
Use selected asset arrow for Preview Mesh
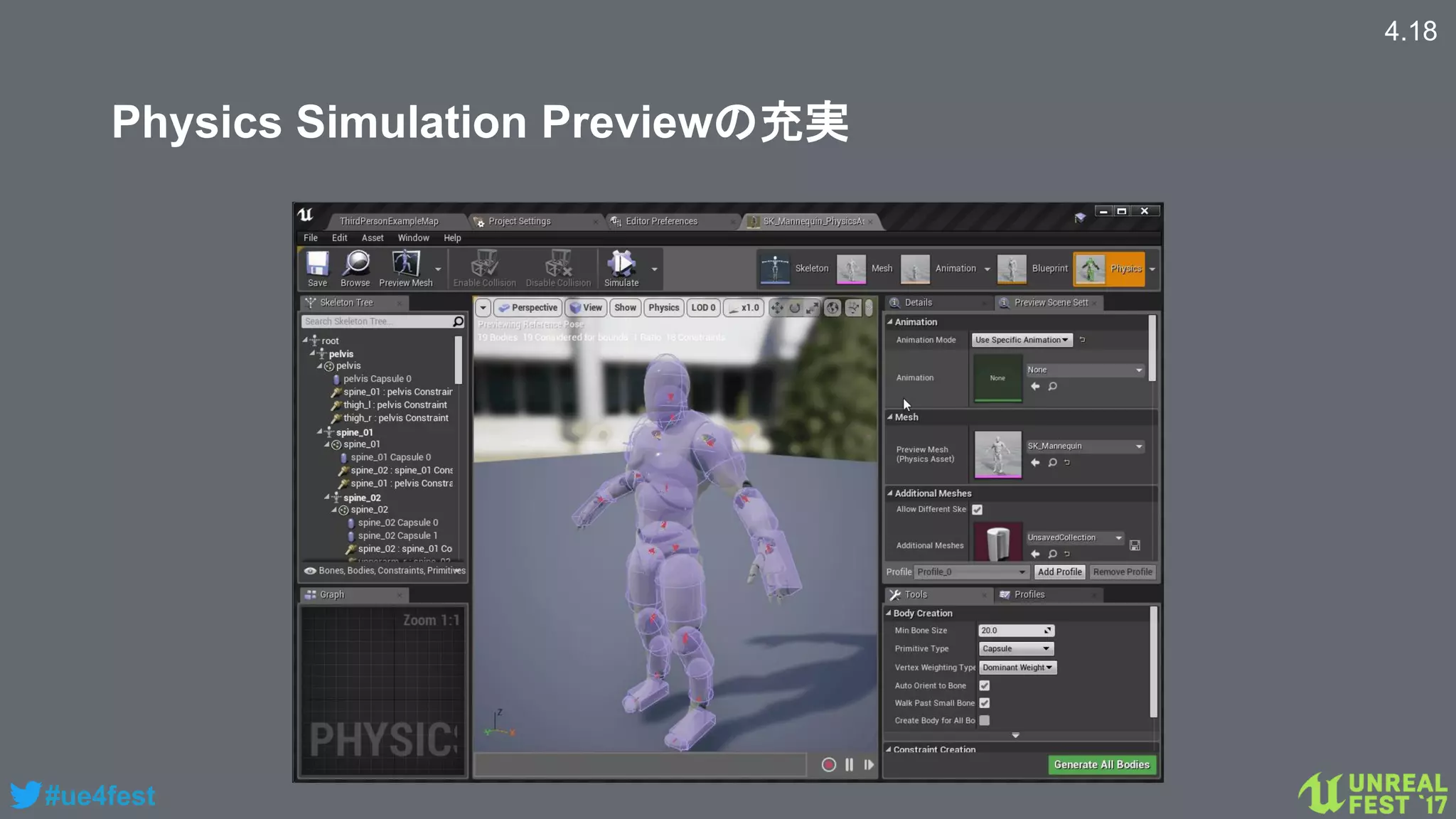(1035, 462)
